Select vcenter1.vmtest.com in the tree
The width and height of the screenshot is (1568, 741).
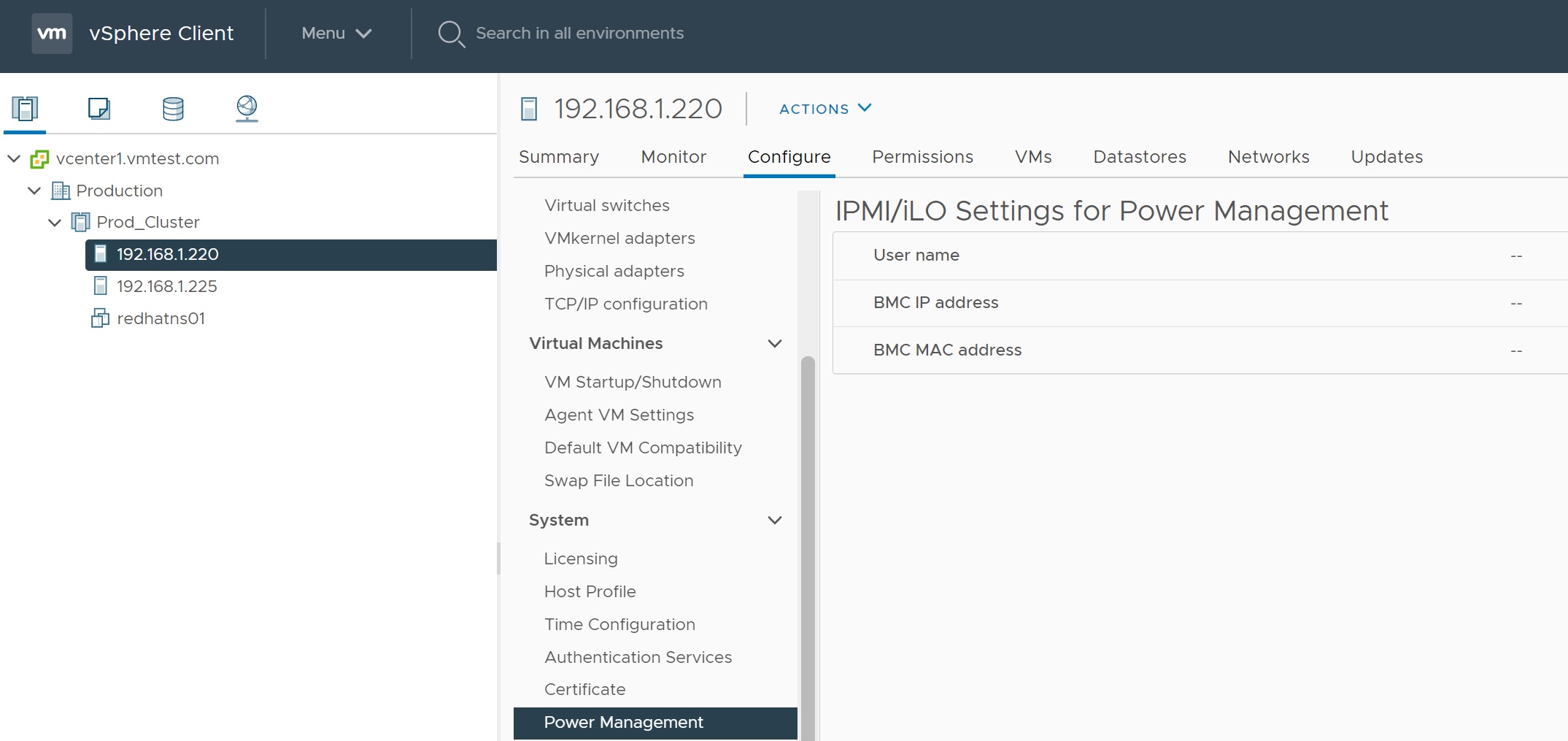pos(137,158)
